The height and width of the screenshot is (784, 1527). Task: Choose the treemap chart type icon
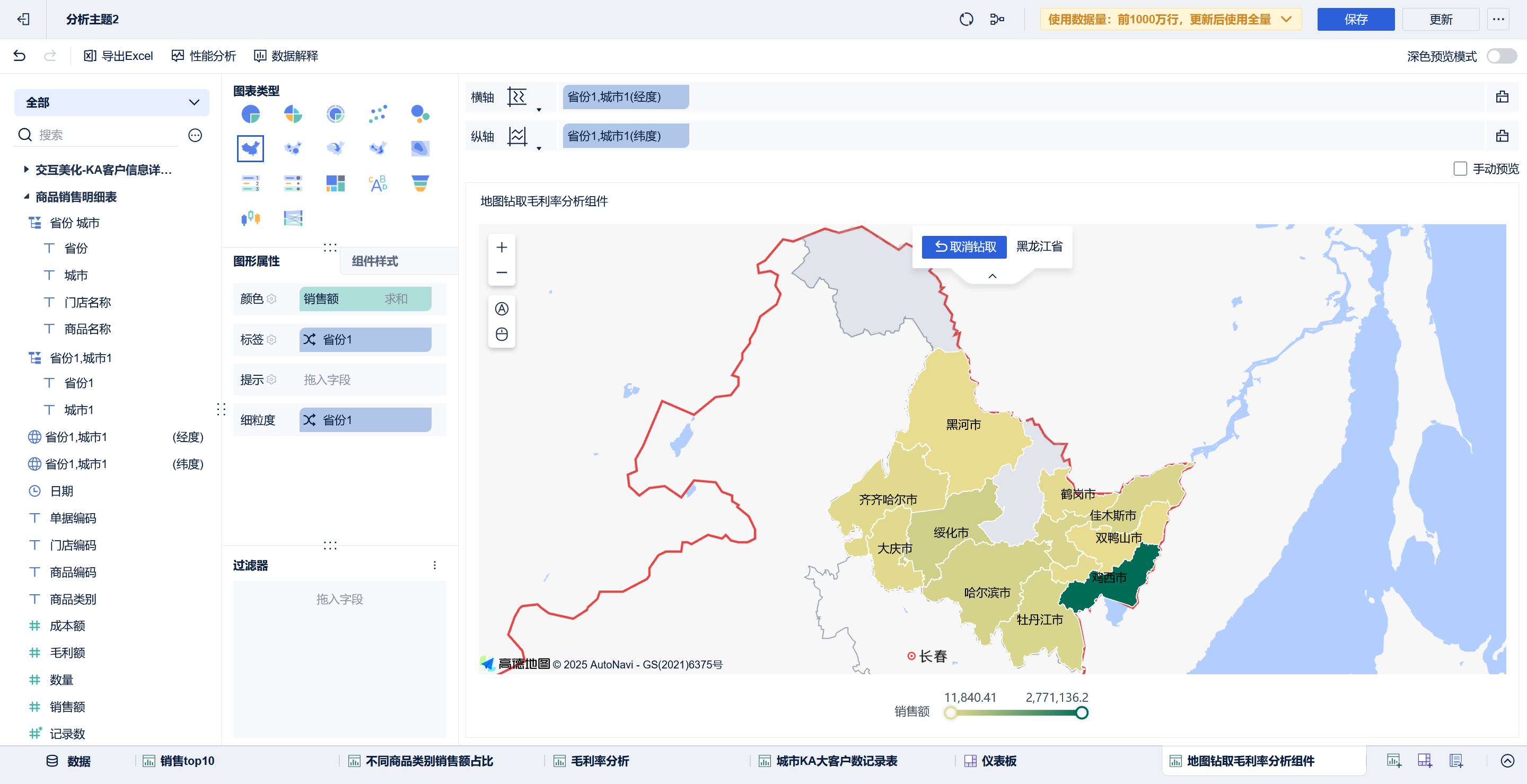(x=335, y=183)
